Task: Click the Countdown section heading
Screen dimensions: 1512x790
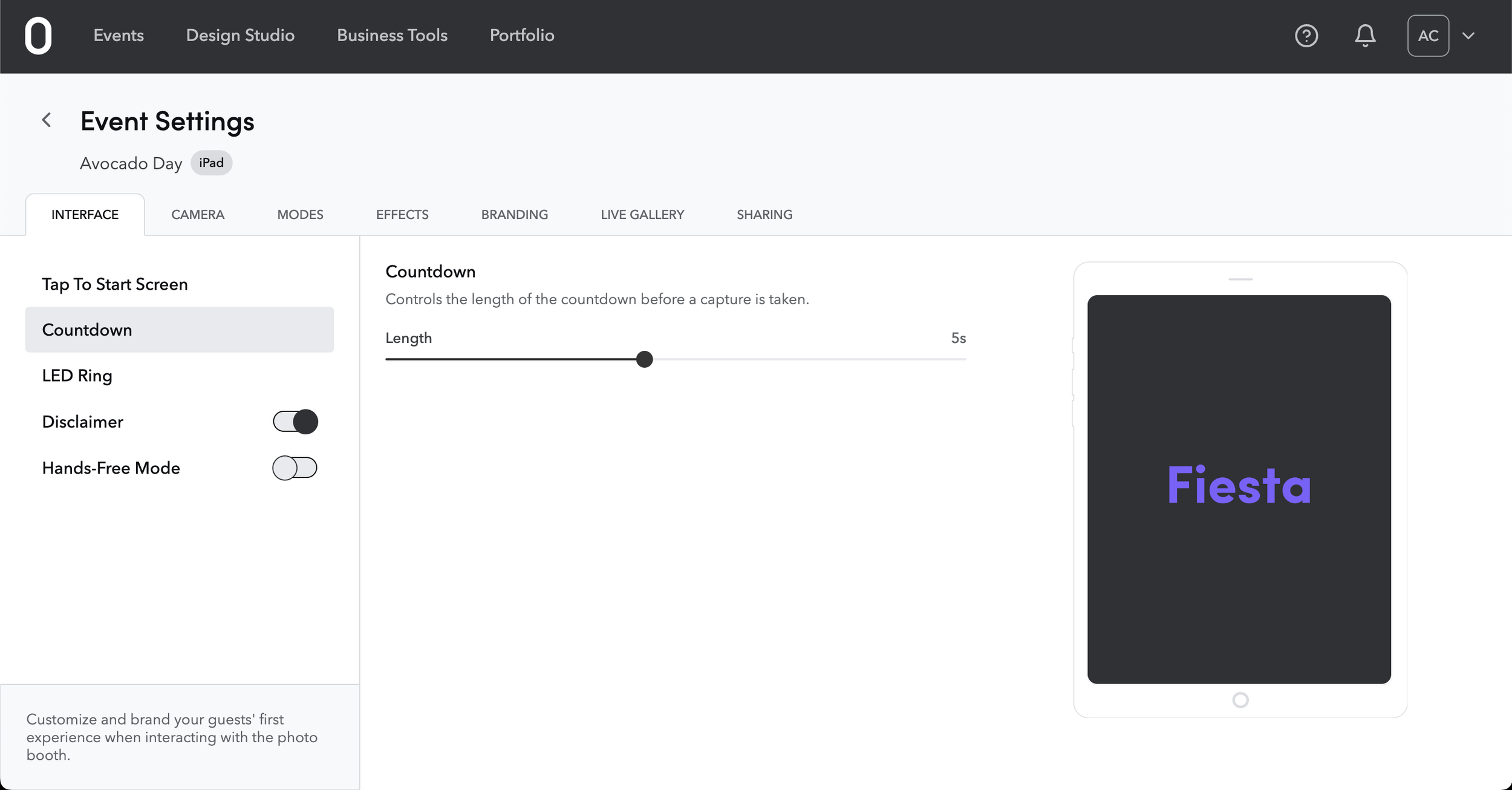Action: pos(431,272)
